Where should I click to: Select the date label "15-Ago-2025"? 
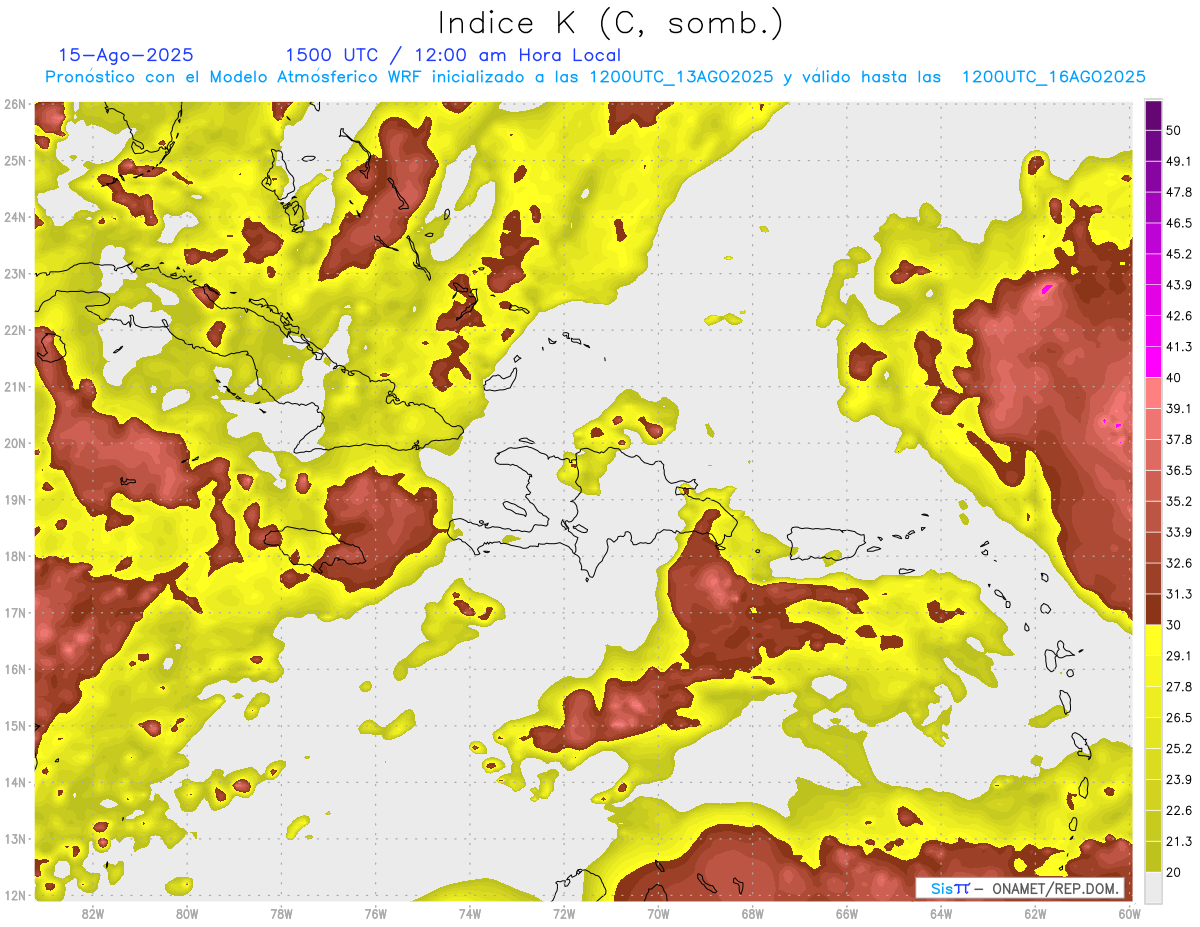click(x=126, y=55)
